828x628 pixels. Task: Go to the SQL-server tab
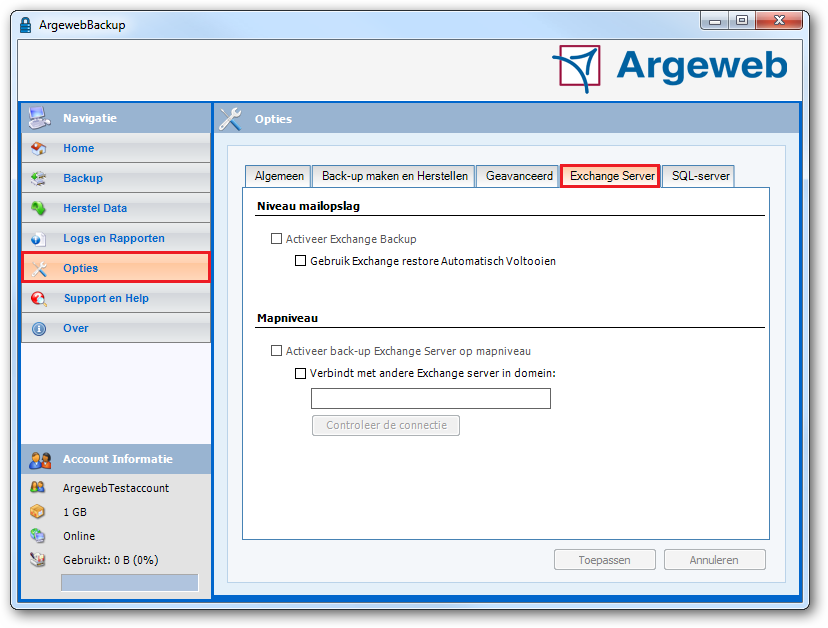[700, 176]
